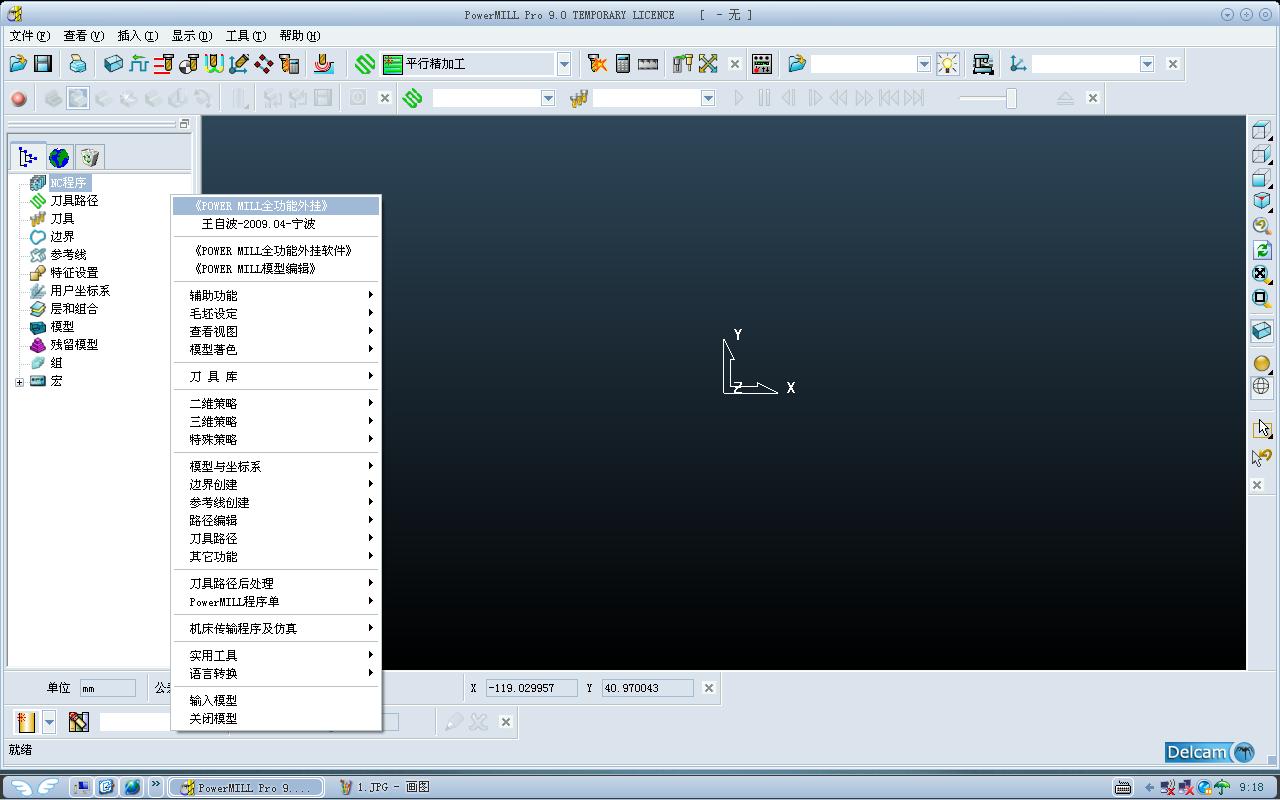The image size is (1280, 800).
Task: Click the Y coordinate field
Action: pos(647,688)
